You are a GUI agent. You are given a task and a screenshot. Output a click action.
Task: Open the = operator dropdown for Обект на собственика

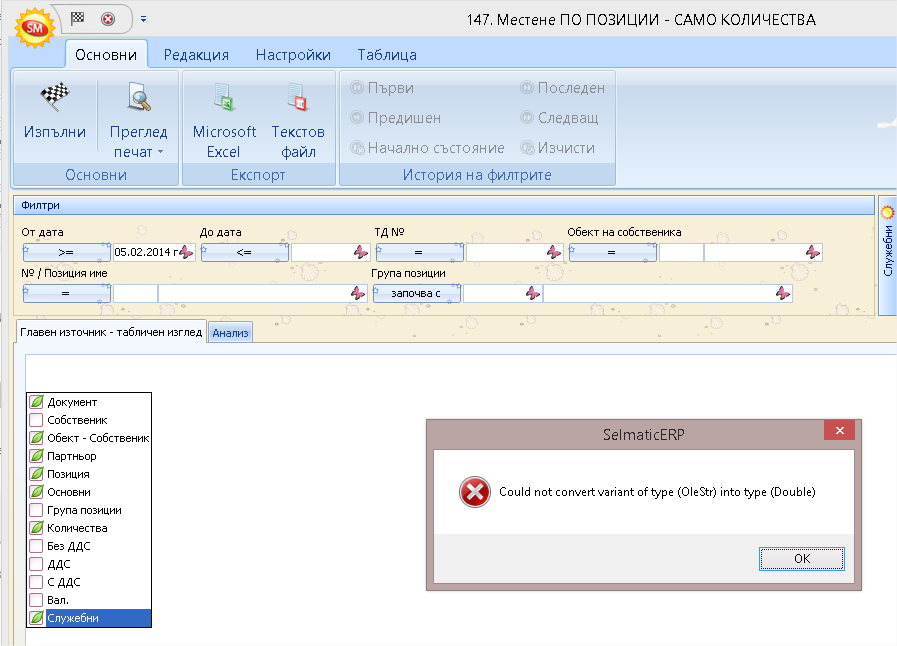612,252
